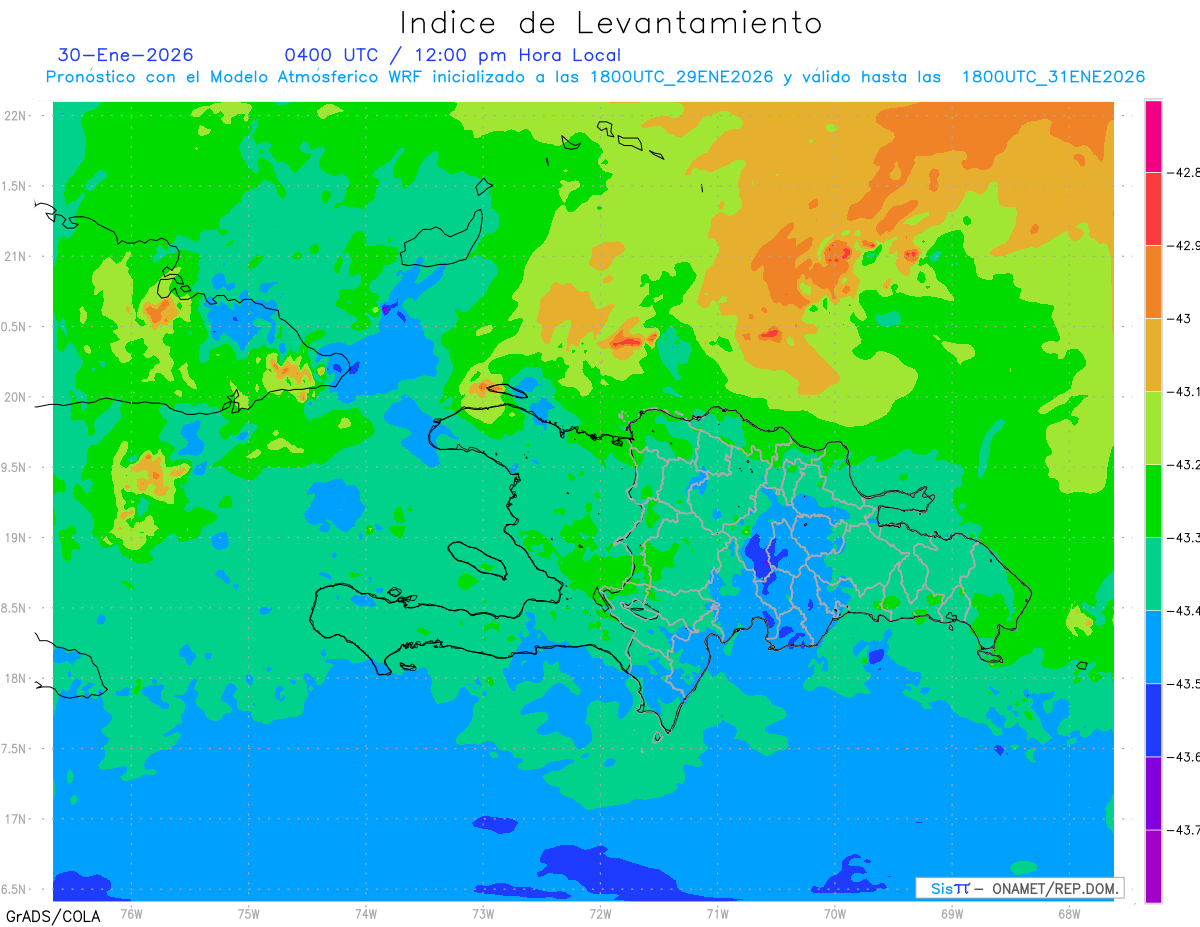
Task: Click the "76W" longitude axis label
Action: [131, 914]
